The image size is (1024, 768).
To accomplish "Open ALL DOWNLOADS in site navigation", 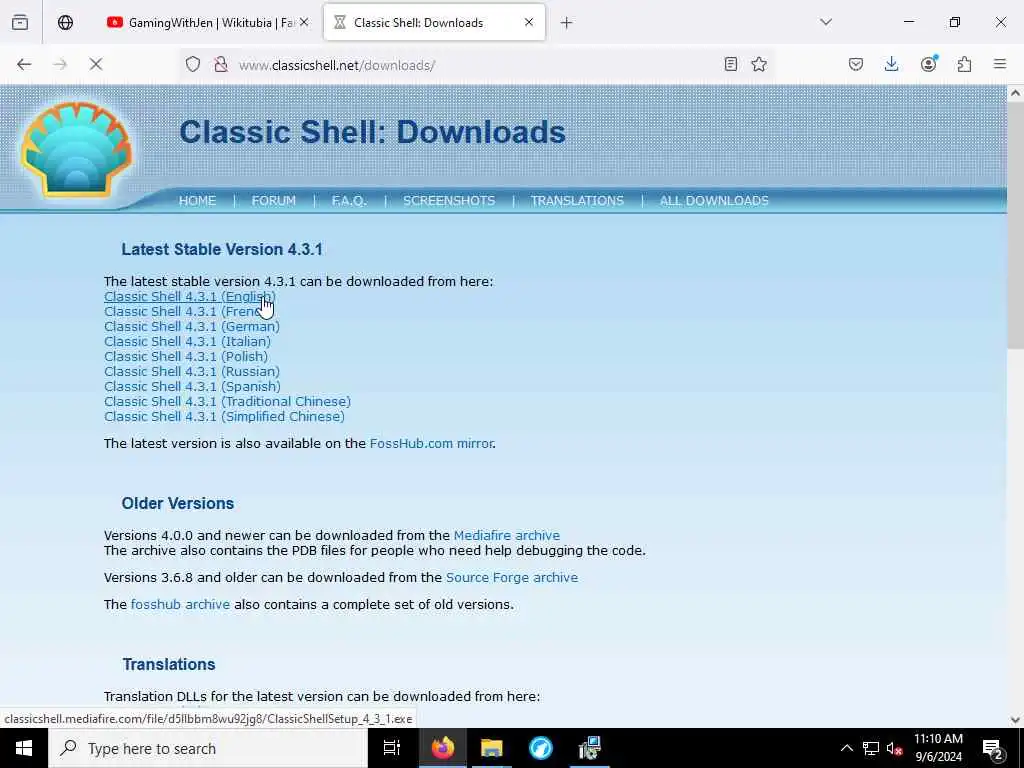I will click(x=714, y=200).
